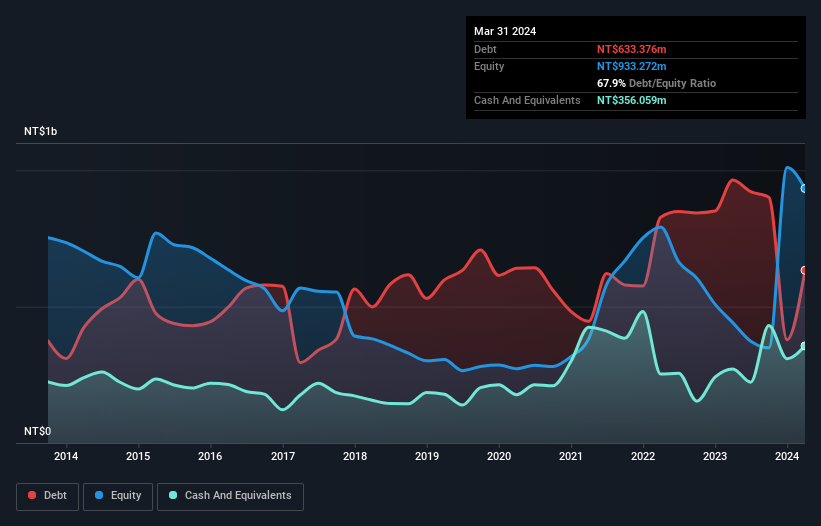Select 2014 on the x-axis
The height and width of the screenshot is (526, 821).
click(x=66, y=457)
